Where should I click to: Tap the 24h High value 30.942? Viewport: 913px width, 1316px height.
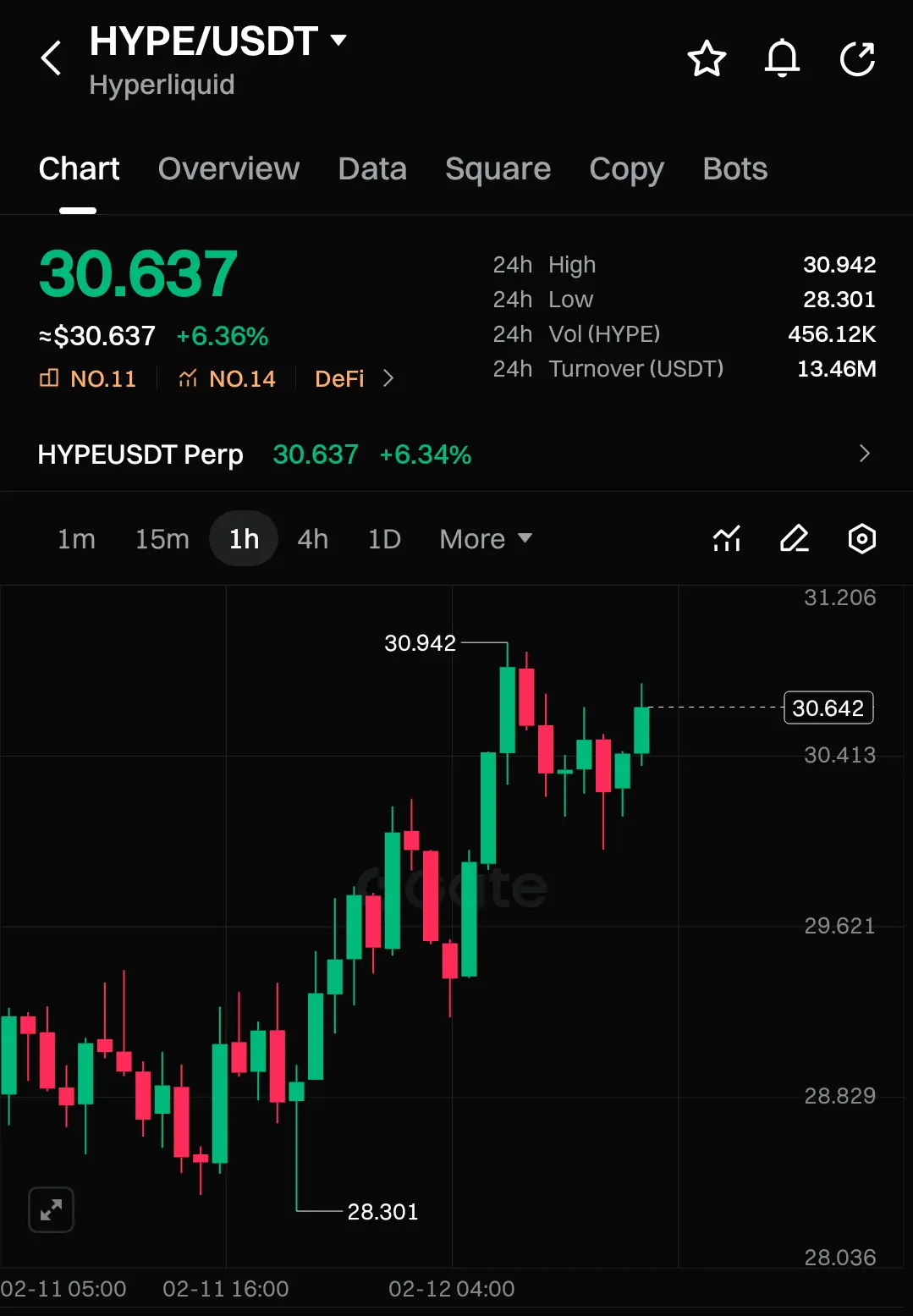click(x=839, y=265)
